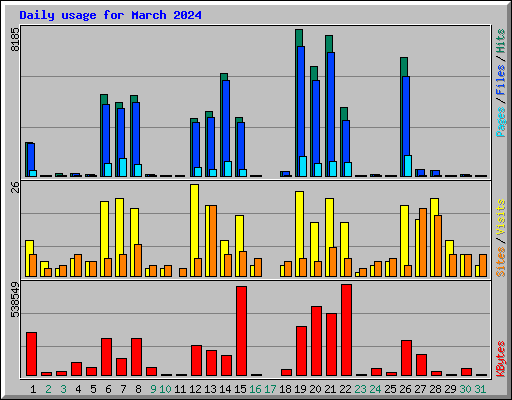The height and width of the screenshot is (400, 512).
Task: Click day 26 on the x-axis
Action: (405, 389)
